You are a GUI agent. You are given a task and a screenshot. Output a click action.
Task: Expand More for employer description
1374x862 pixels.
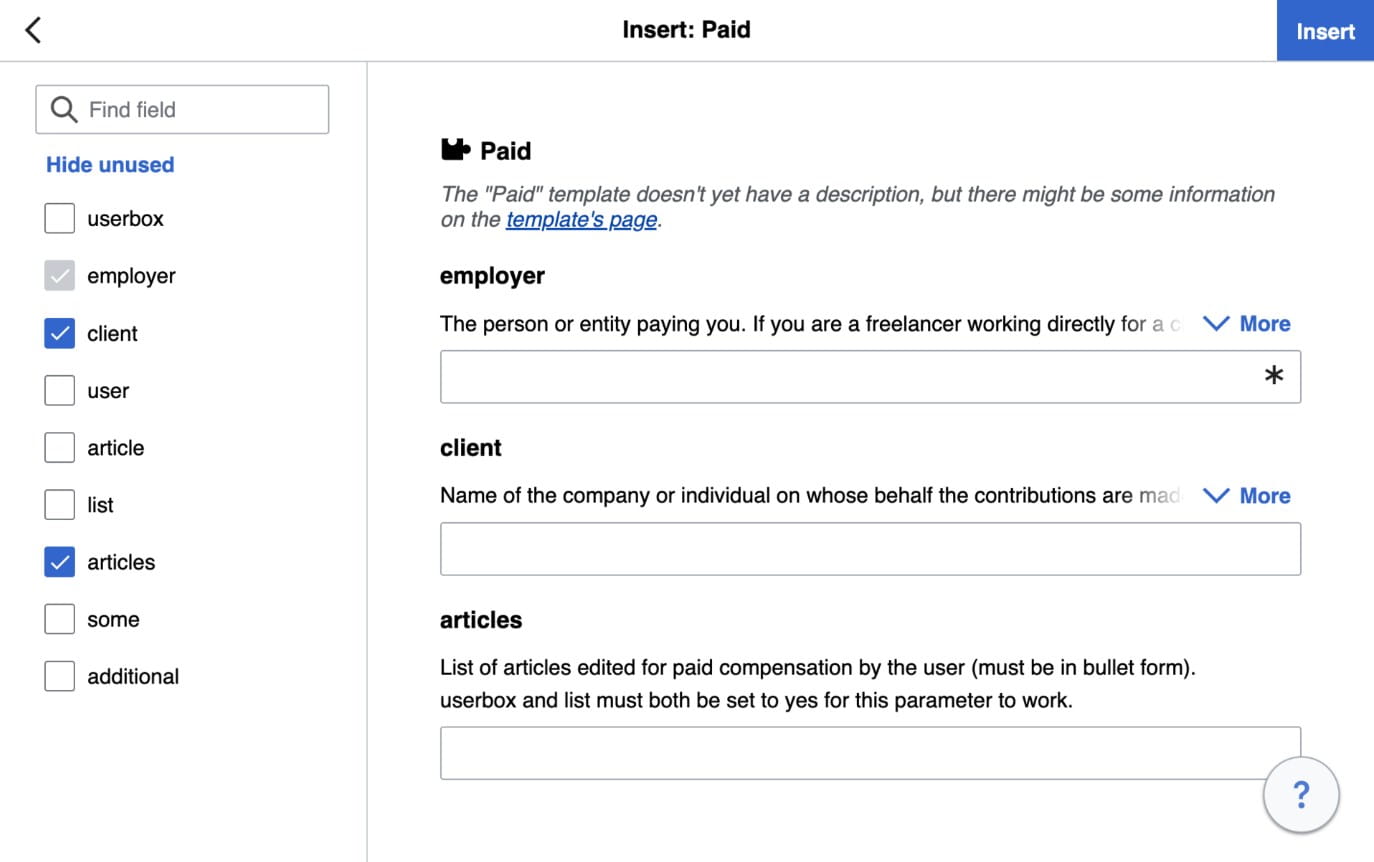1247,324
